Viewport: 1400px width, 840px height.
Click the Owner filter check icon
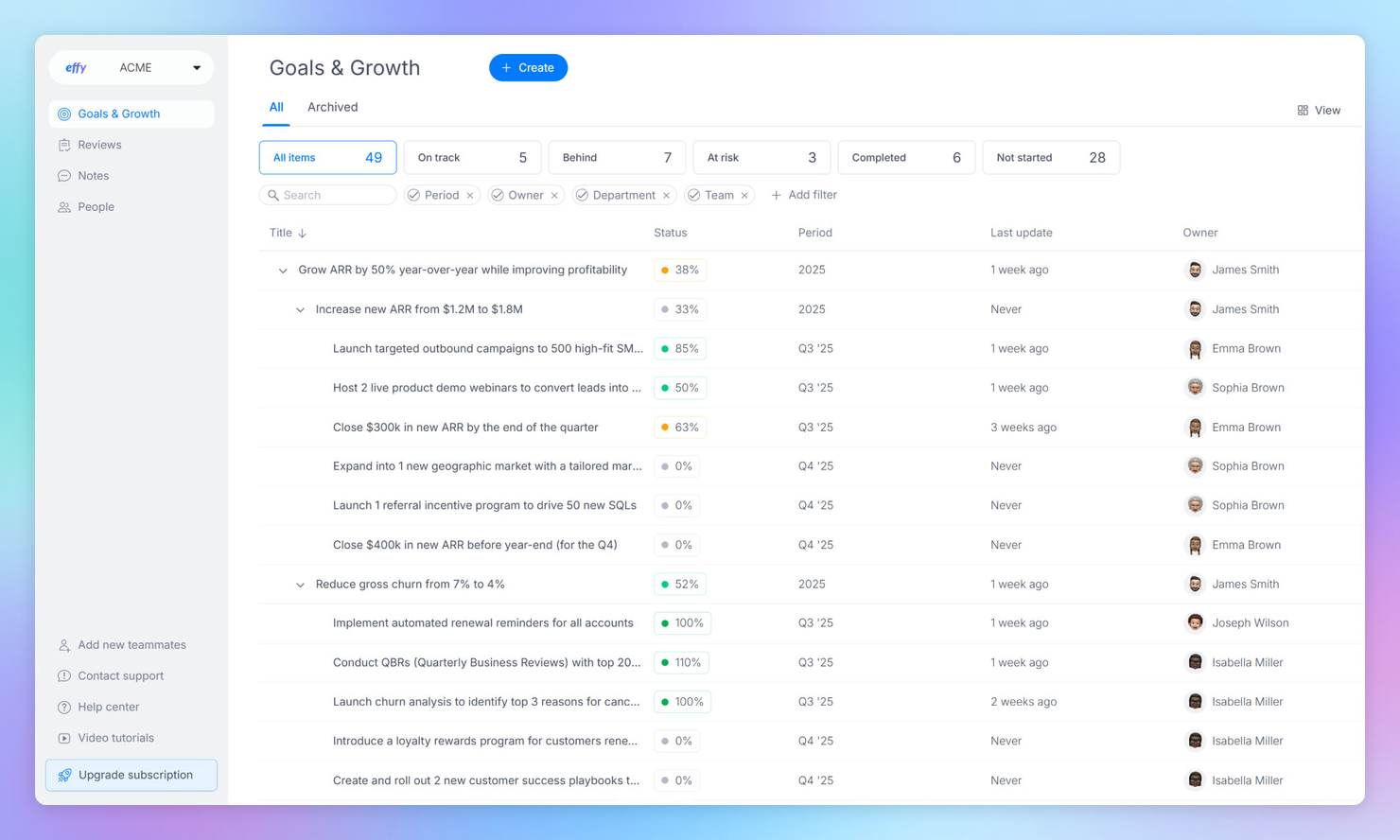point(498,195)
